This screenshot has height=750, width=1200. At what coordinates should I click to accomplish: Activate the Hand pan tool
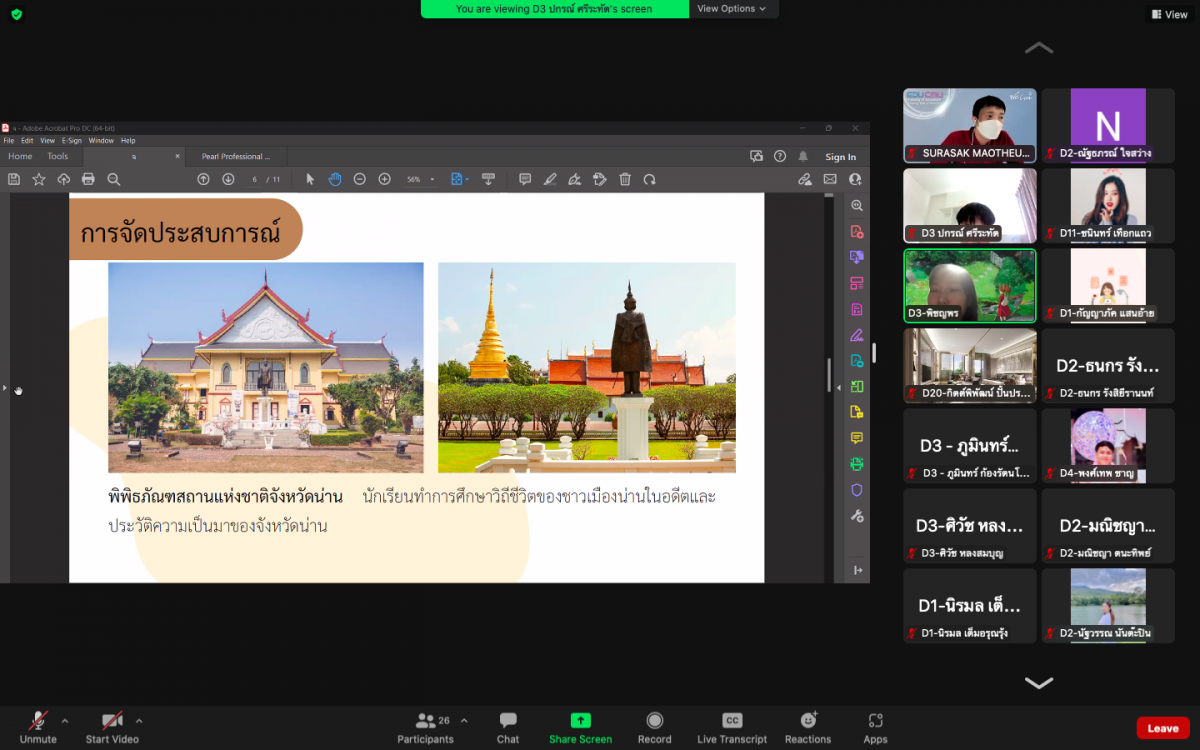click(x=335, y=179)
